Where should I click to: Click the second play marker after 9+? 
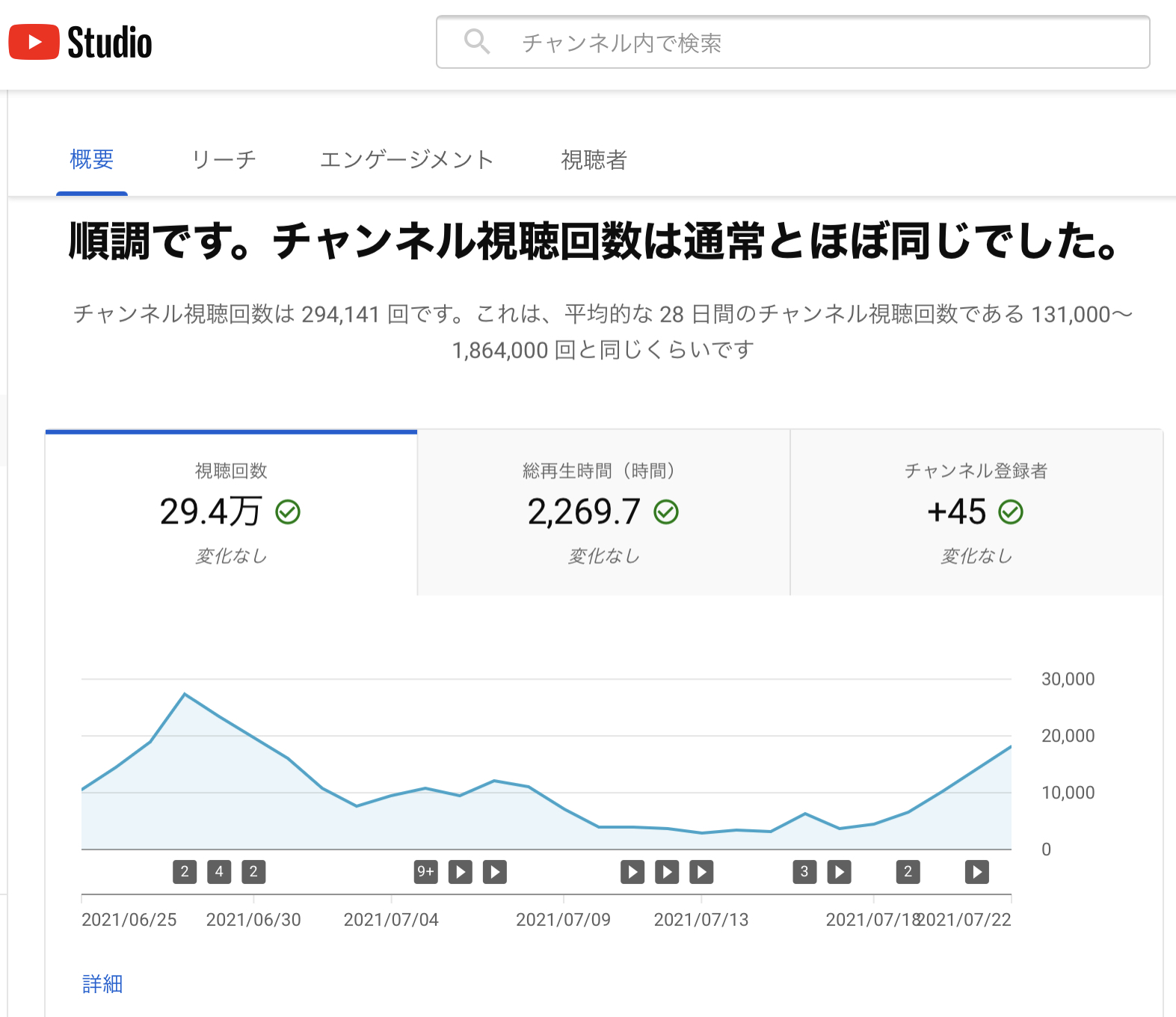point(495,872)
